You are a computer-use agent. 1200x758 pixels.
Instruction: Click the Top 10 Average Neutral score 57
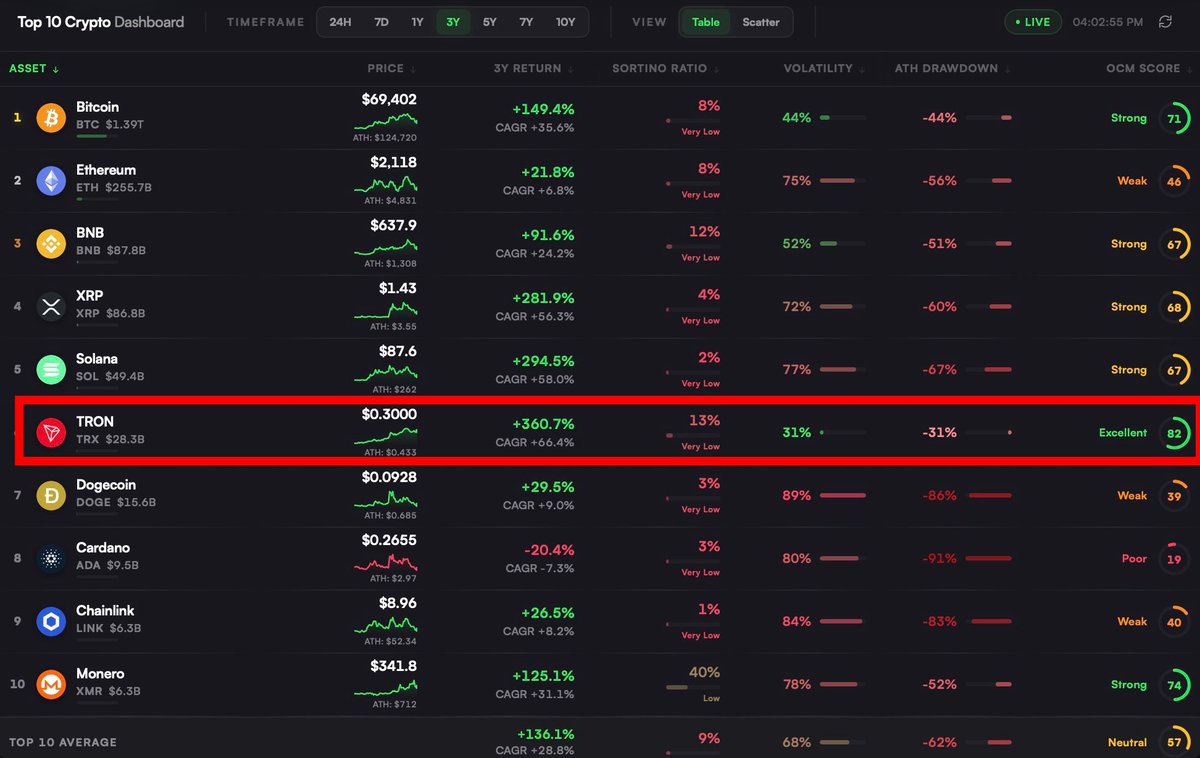point(1174,743)
